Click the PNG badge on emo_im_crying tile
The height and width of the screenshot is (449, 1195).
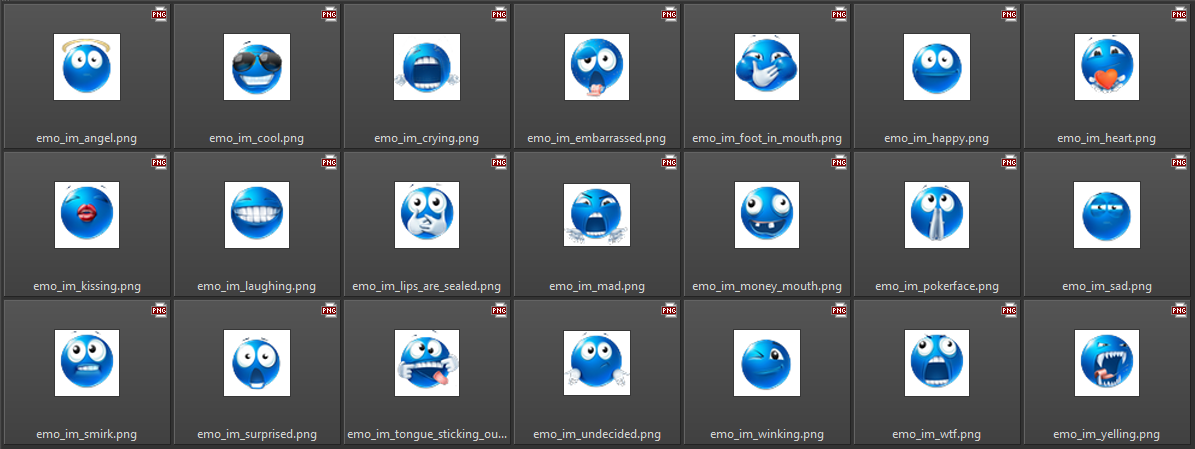[x=499, y=14]
